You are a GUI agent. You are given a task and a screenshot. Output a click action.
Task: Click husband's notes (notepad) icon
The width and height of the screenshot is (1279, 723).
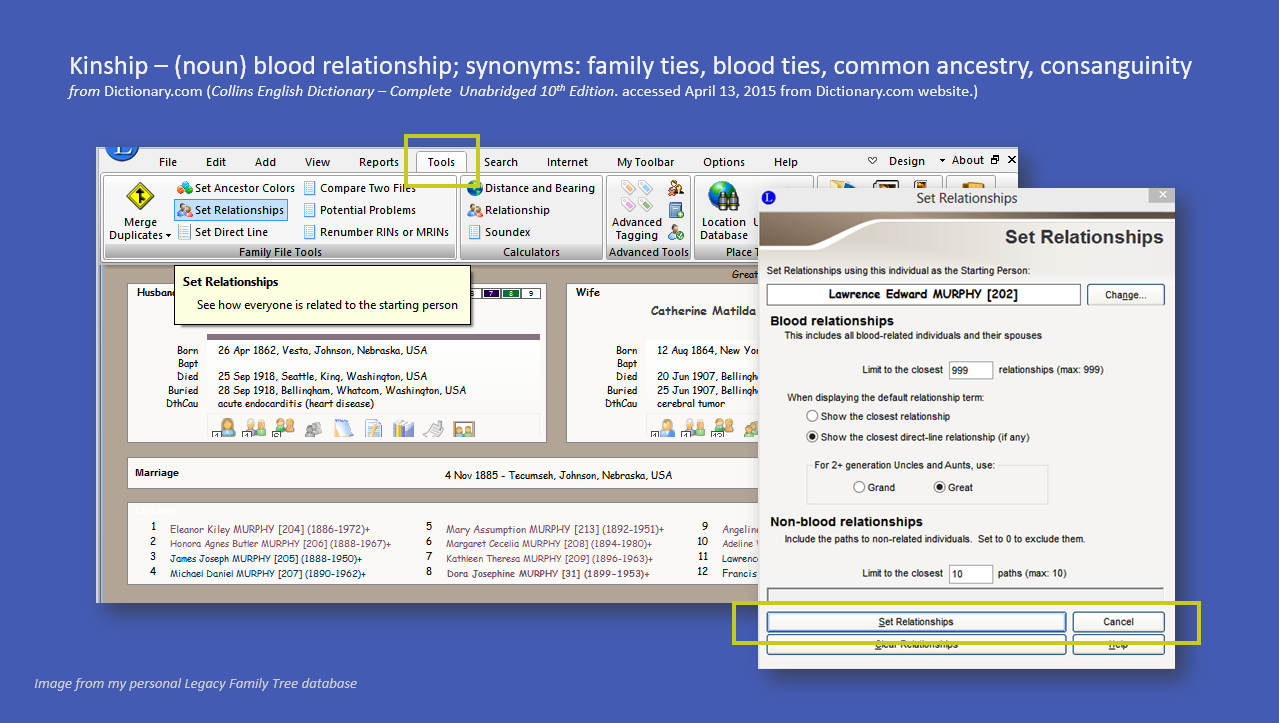coord(343,428)
